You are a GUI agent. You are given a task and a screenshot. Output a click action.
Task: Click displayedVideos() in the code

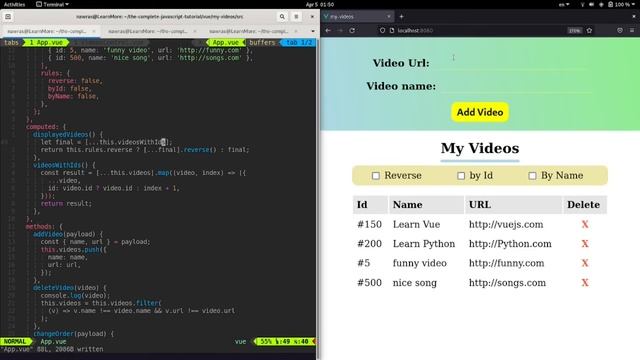coord(64,134)
